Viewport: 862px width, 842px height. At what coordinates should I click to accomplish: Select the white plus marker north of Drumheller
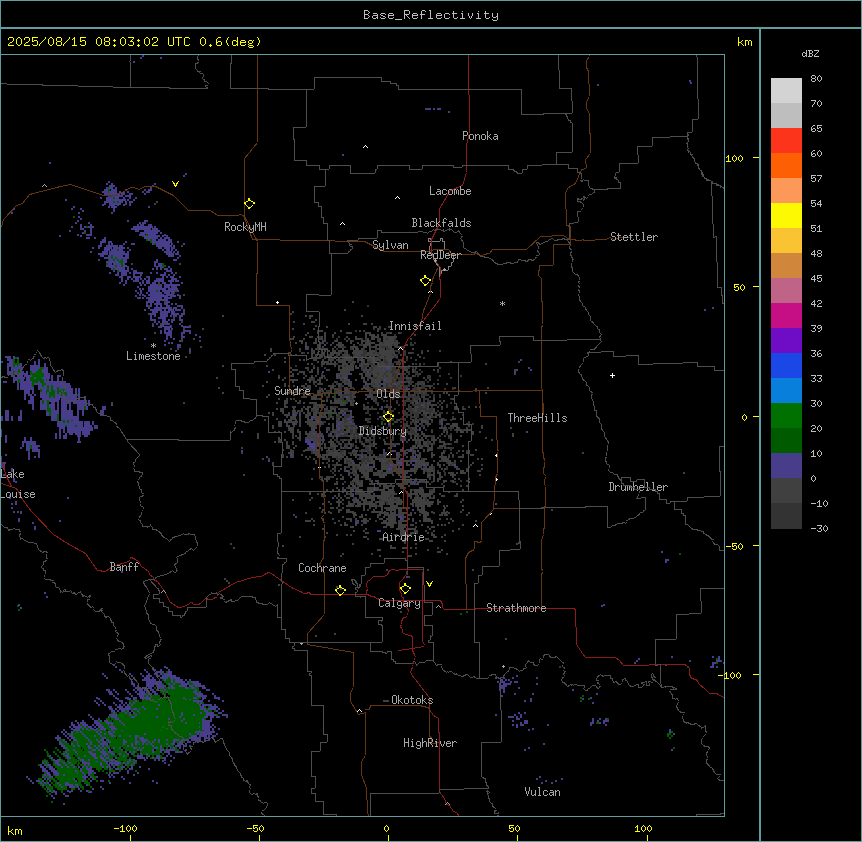pyautogui.click(x=612, y=375)
